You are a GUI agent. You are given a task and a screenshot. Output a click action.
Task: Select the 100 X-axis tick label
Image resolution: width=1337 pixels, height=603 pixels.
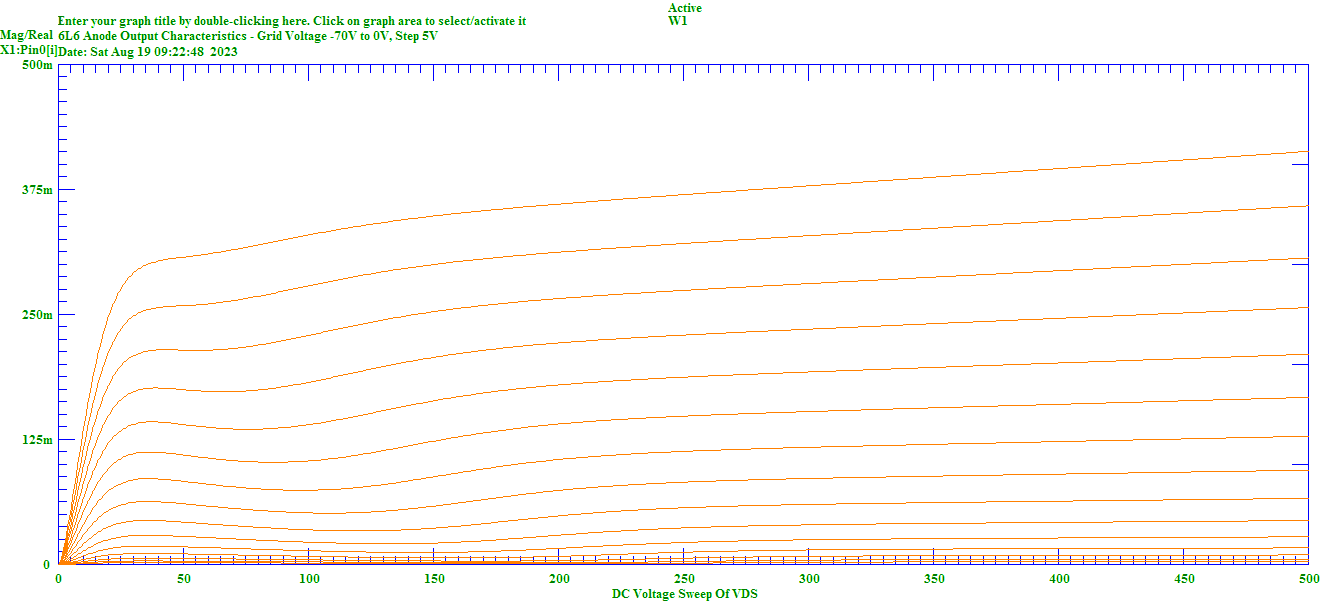(x=309, y=579)
